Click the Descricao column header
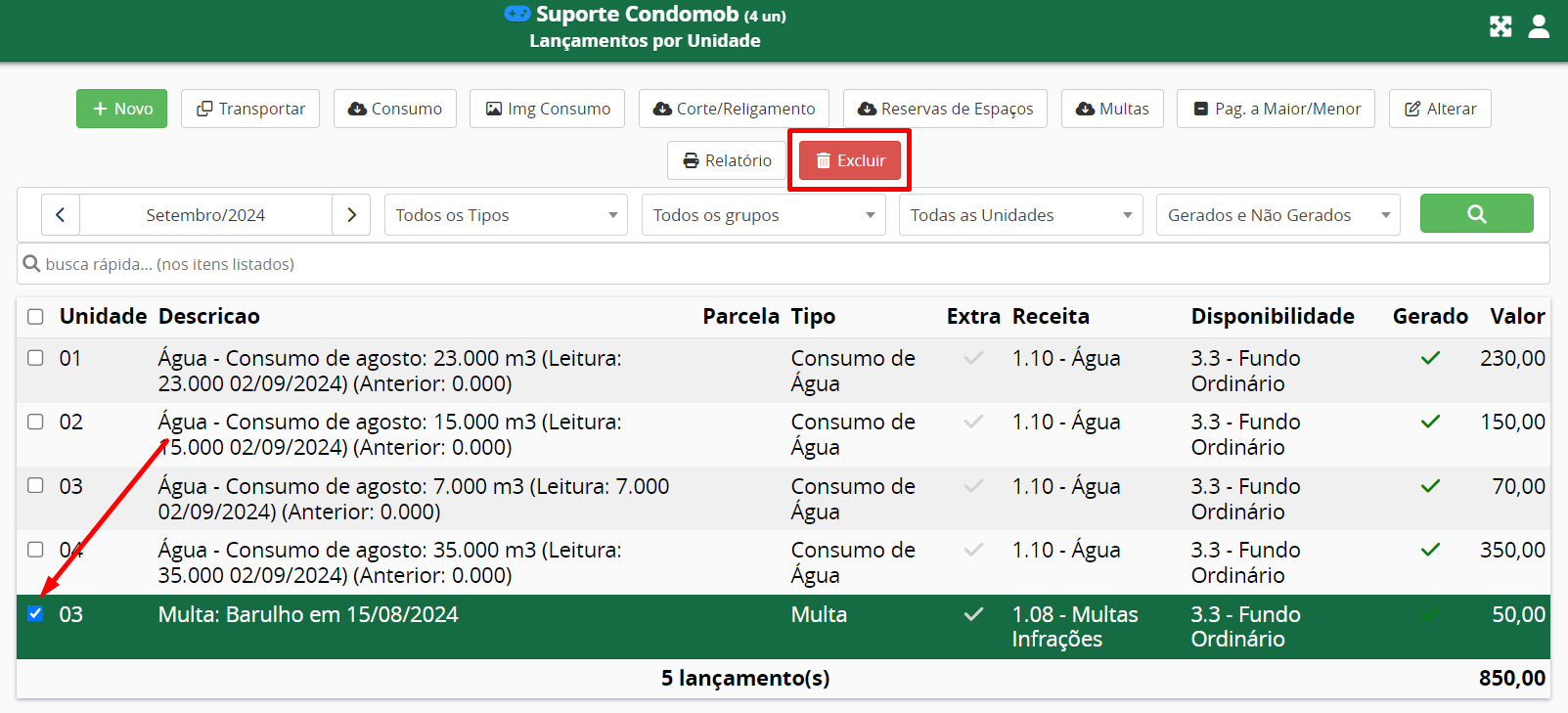Viewport: 1568px width, 713px height. [208, 317]
